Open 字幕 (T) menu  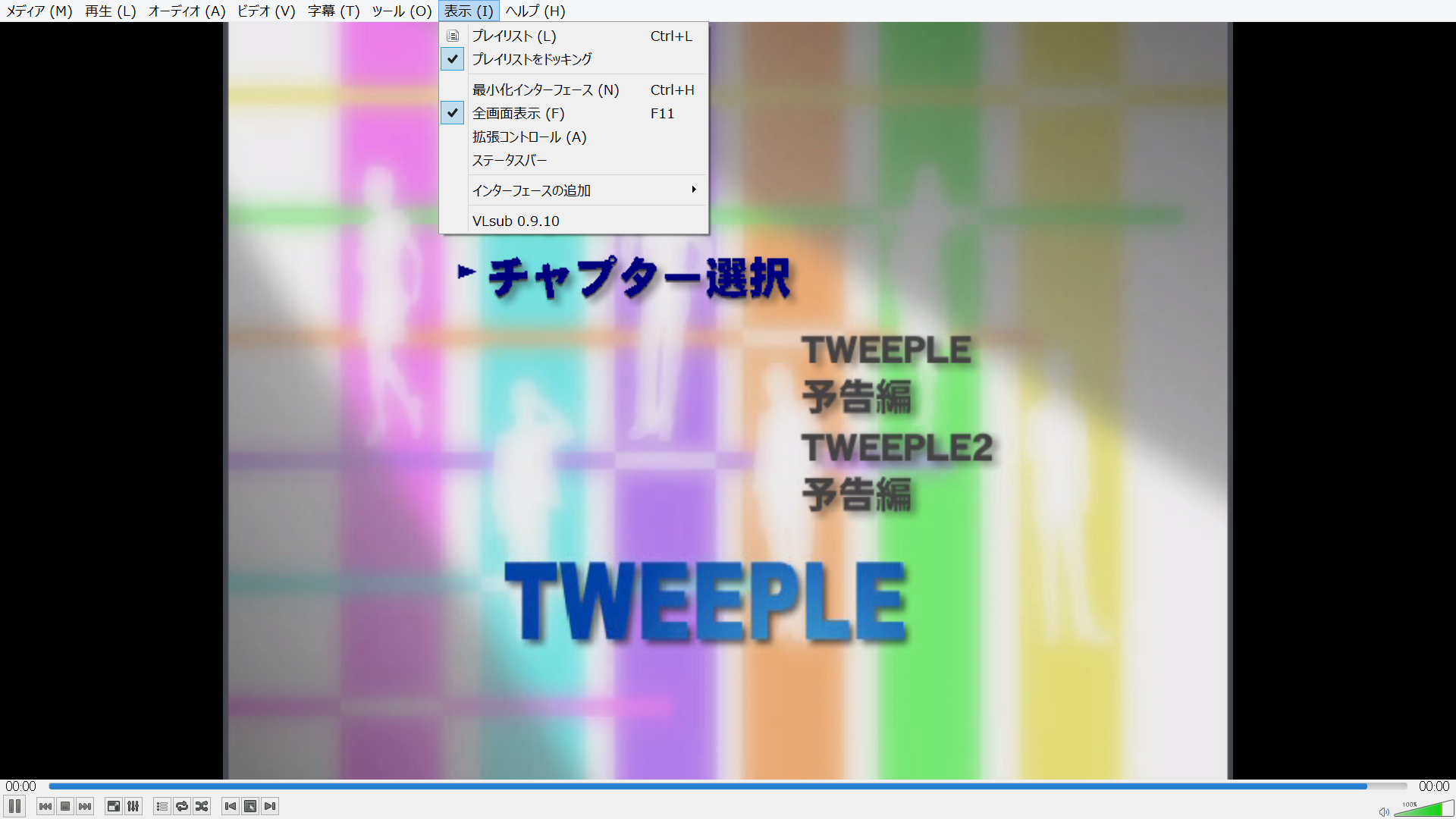pos(334,11)
